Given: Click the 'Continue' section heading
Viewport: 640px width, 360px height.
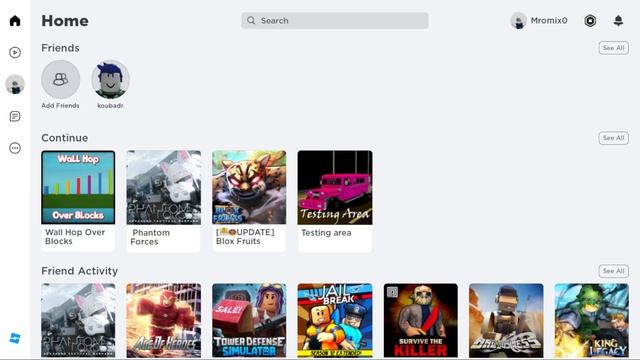Looking at the screenshot, I should click(64, 138).
